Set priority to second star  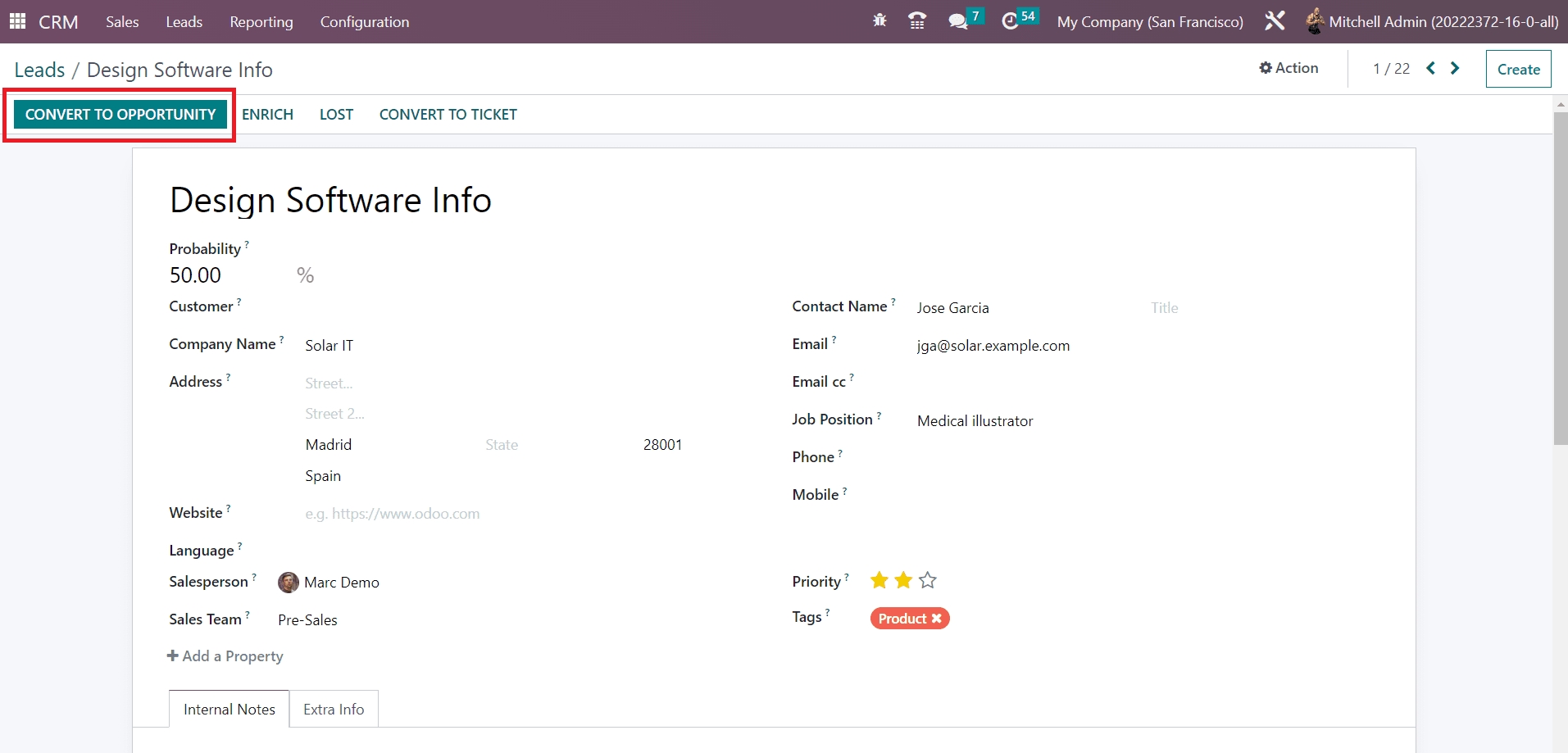coord(903,581)
